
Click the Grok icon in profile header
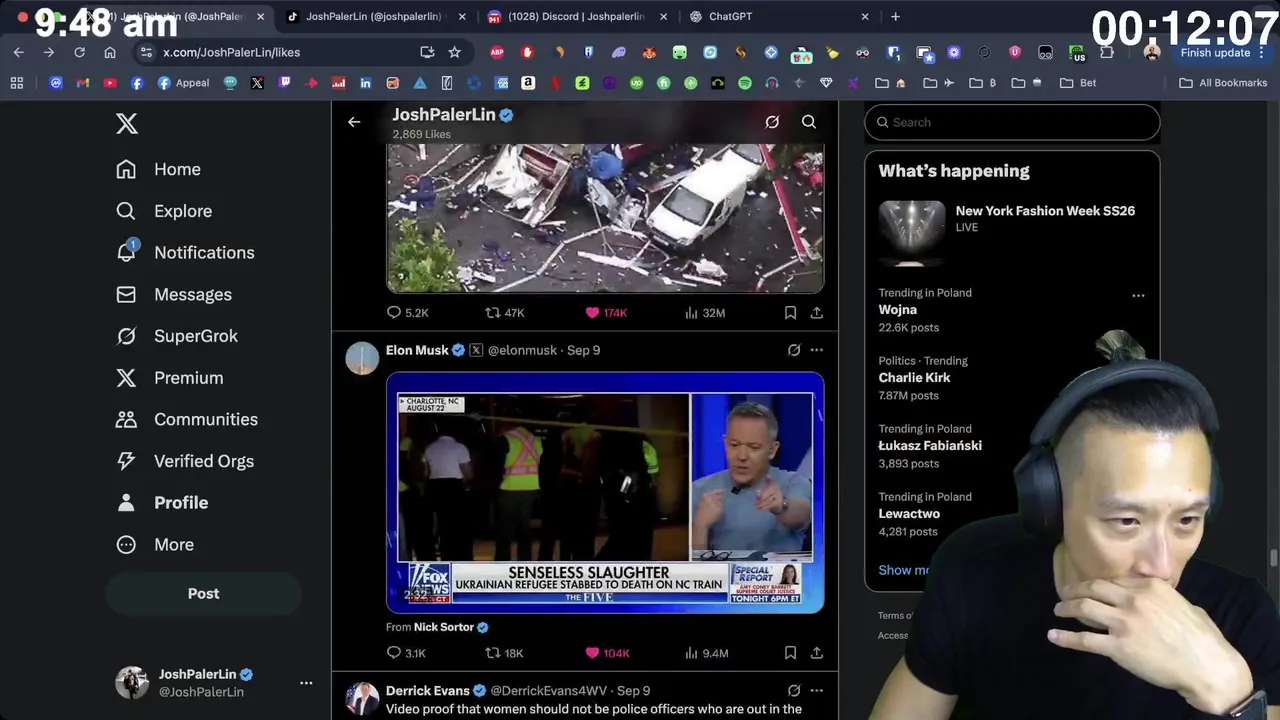coord(772,122)
